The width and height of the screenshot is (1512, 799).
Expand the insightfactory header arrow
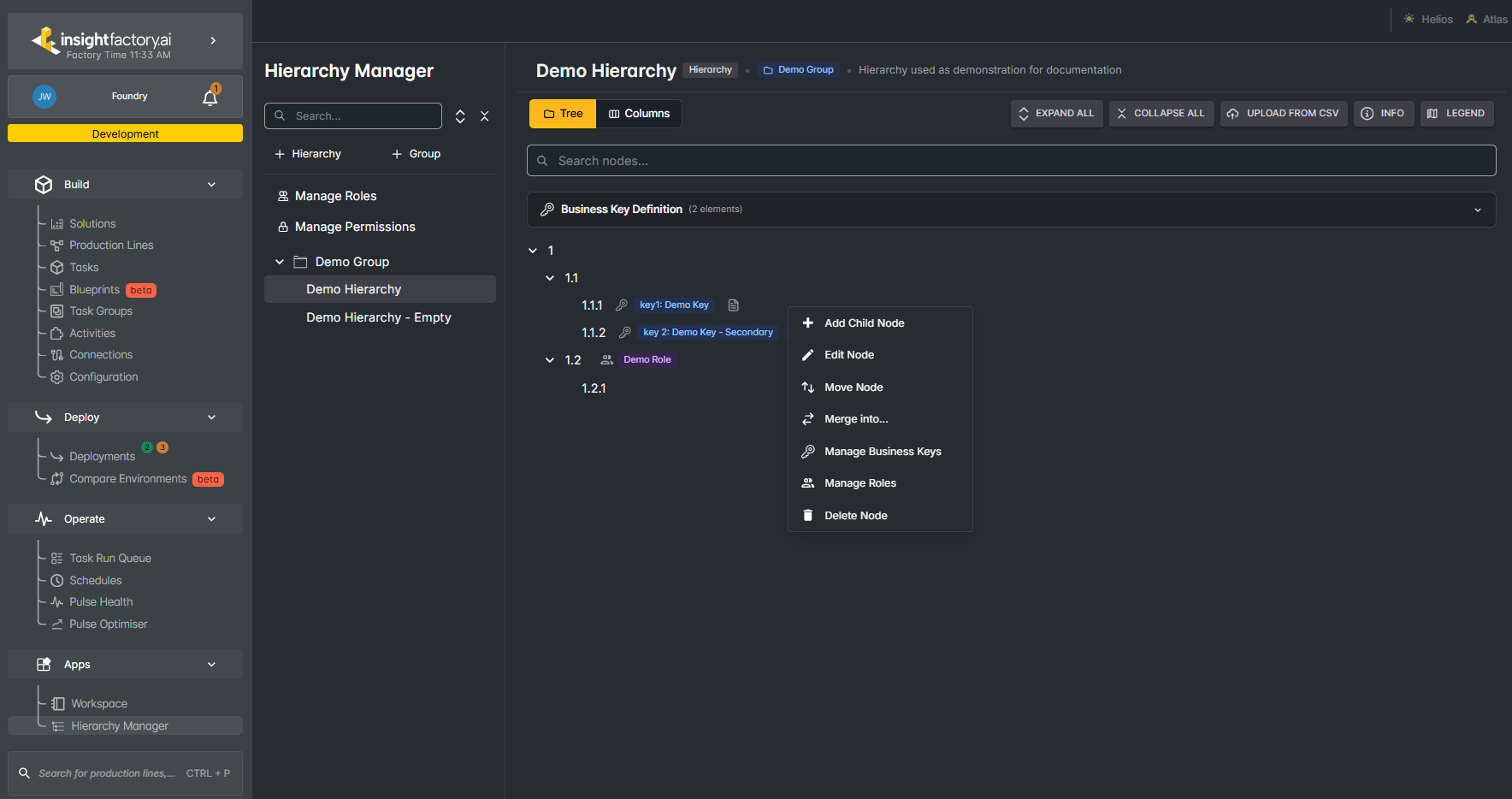213,40
